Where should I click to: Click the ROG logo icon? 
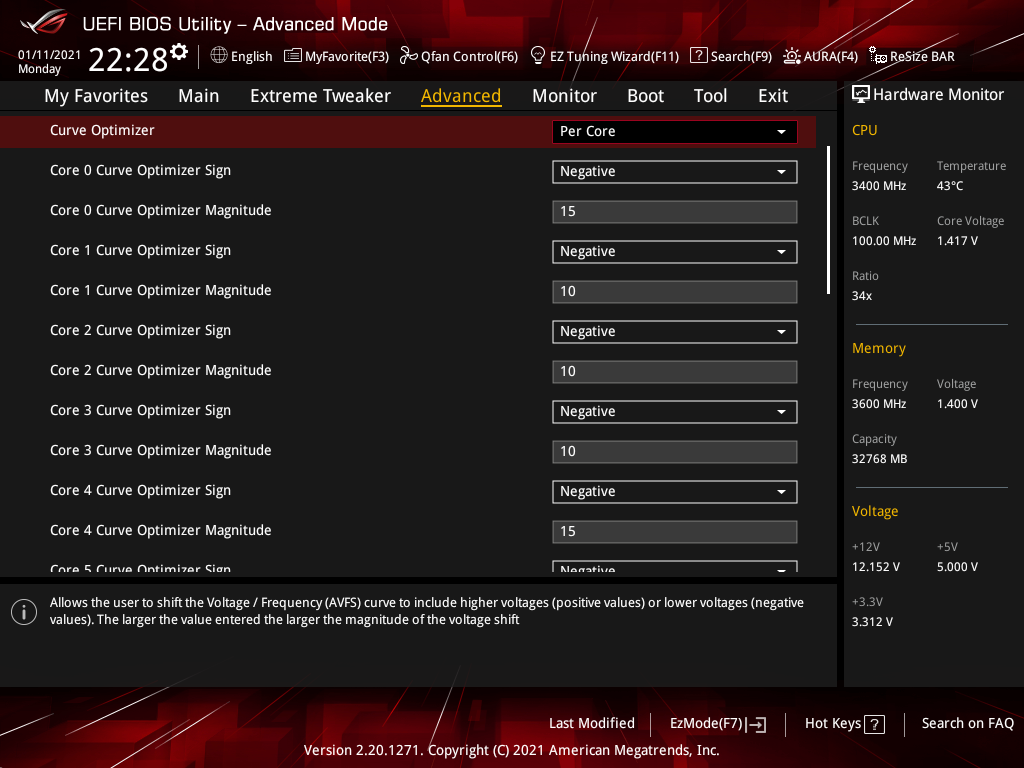(x=43, y=22)
